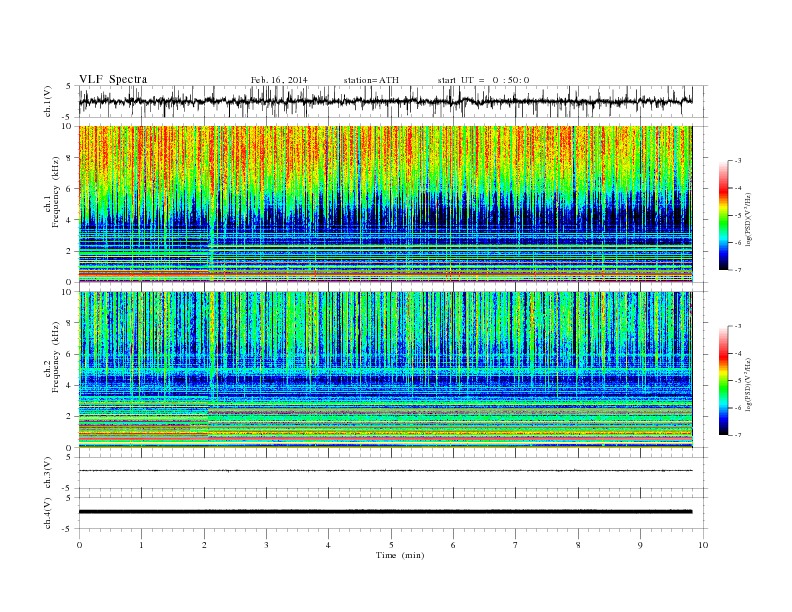The width and height of the screenshot is (792, 612).
Task: Click the ch.2 color scale bar
Action: point(724,381)
